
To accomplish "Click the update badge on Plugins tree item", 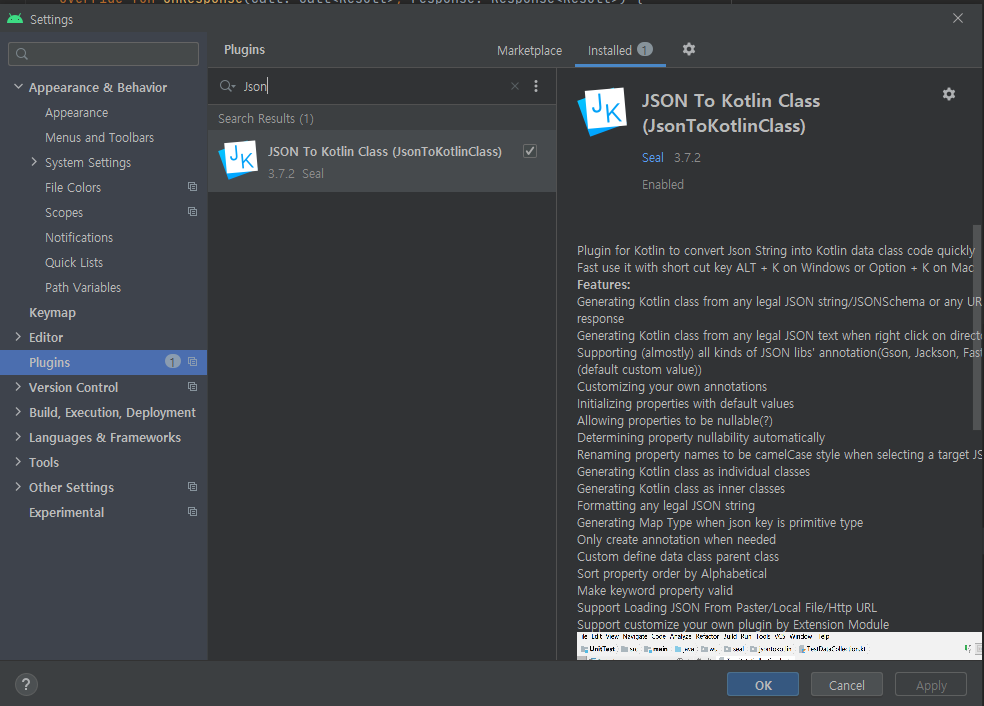I will tap(173, 361).
